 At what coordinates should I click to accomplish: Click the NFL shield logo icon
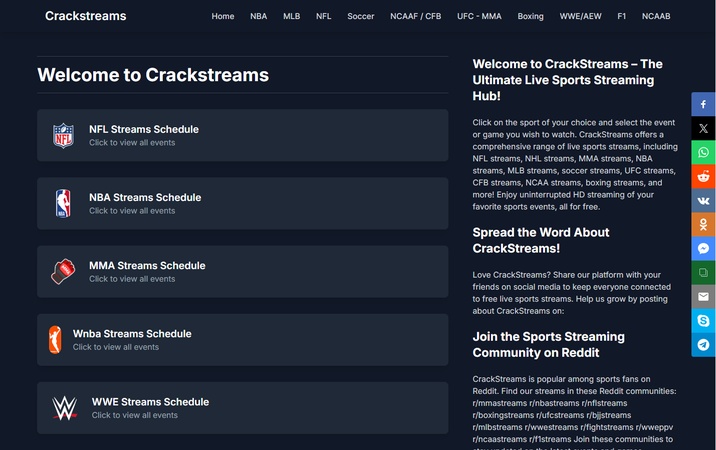tap(63, 136)
